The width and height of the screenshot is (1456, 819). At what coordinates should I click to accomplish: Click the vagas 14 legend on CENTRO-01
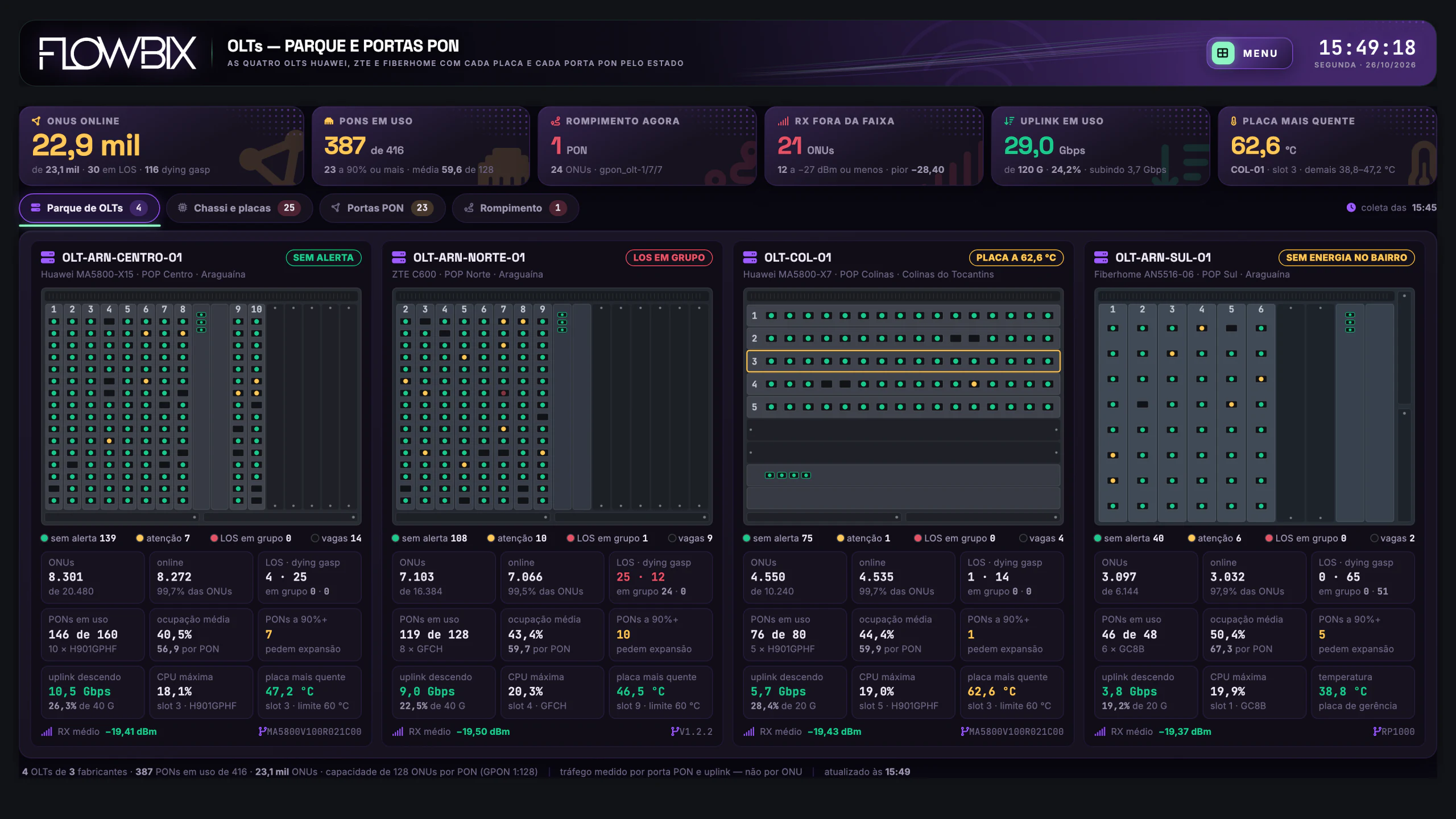point(336,538)
